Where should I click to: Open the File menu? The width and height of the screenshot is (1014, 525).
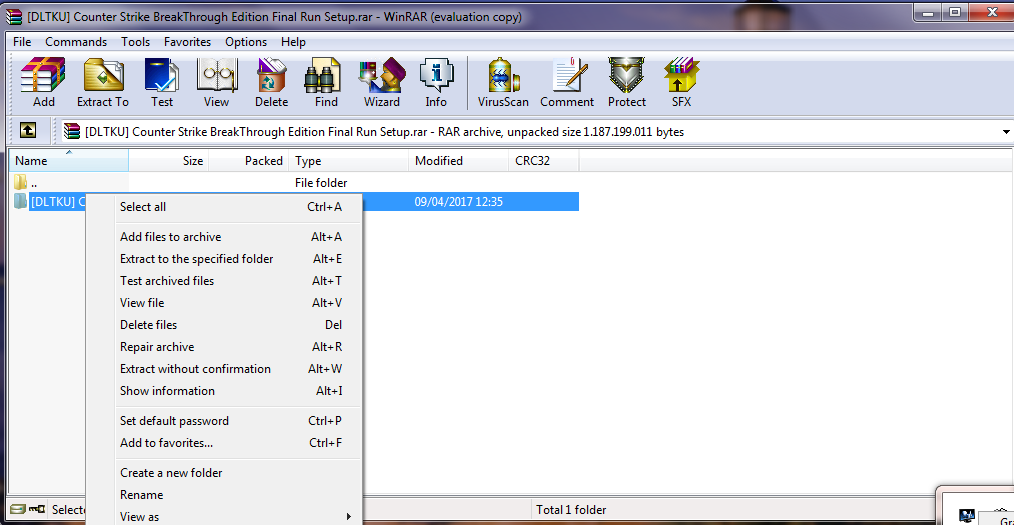tap(21, 41)
